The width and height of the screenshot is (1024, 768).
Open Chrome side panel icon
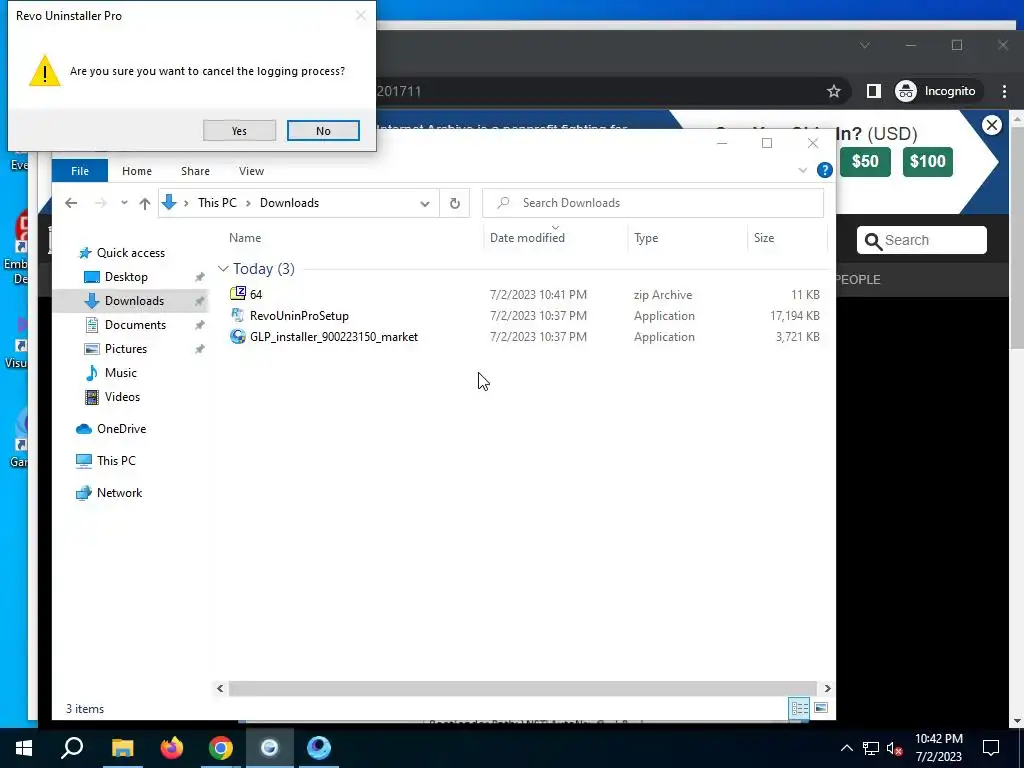click(873, 91)
